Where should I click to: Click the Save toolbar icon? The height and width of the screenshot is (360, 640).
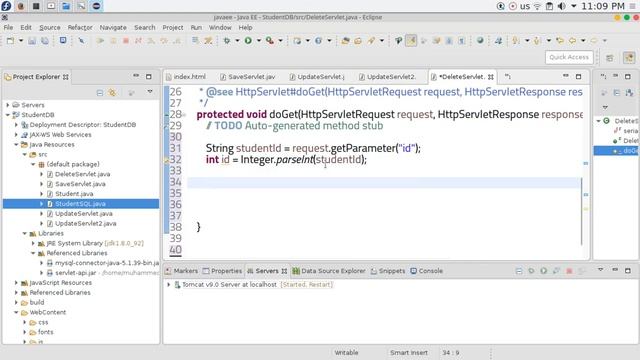coord(32,40)
